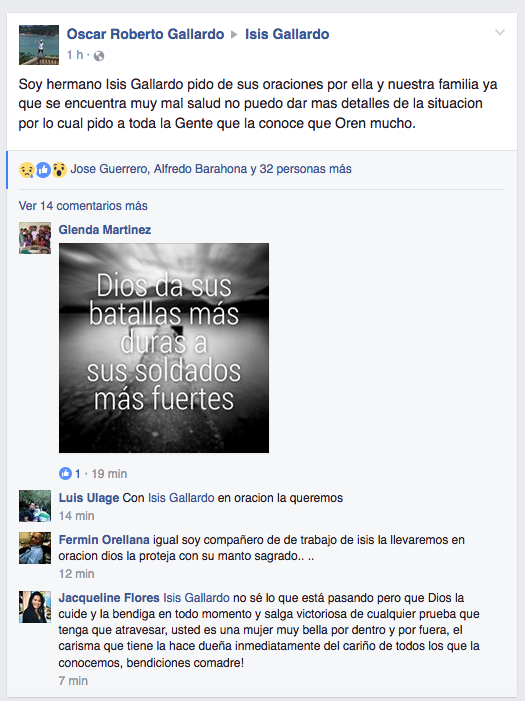Expand Ver 14 comentarios más
525x701 pixels.
pyautogui.click(x=83, y=206)
